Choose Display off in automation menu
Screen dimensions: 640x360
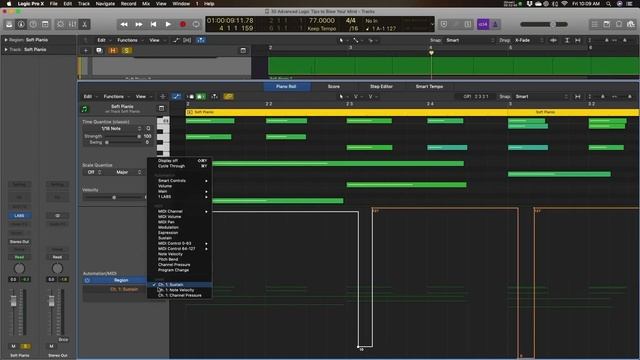click(180, 161)
